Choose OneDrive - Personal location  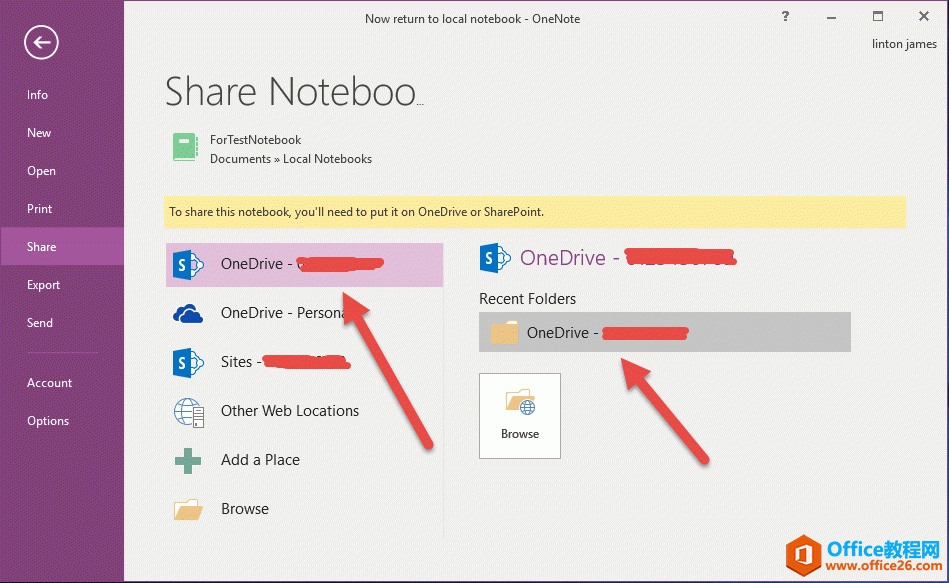(x=304, y=313)
